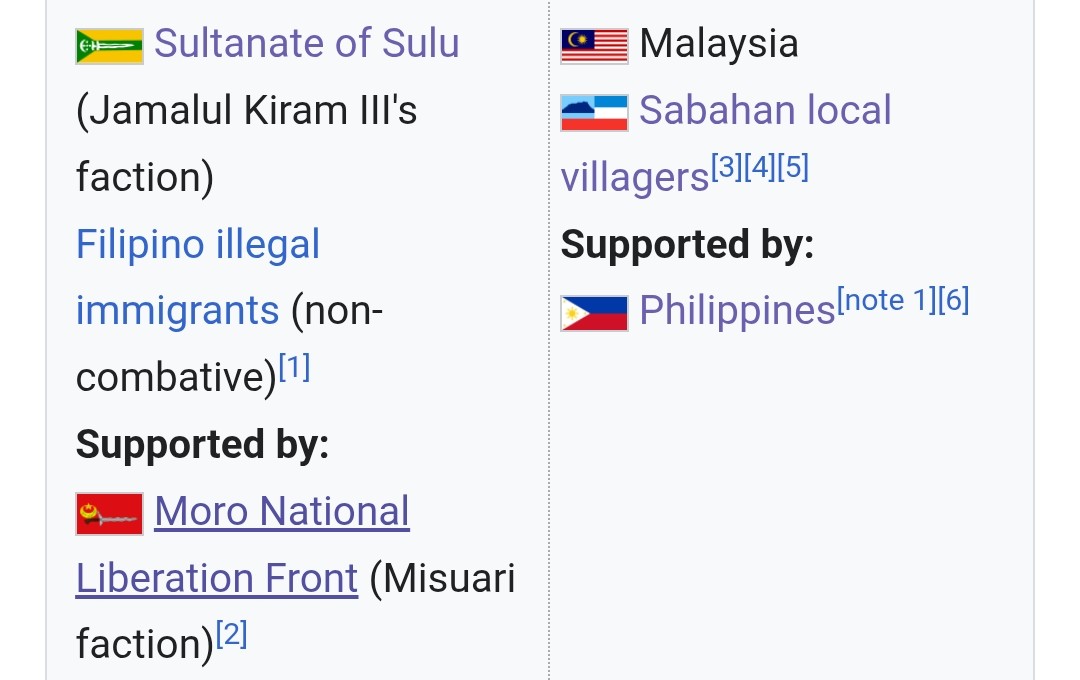Viewport: 1080px width, 680px height.
Task: Click the Sultanate of Sulu flag icon
Action: (110, 46)
